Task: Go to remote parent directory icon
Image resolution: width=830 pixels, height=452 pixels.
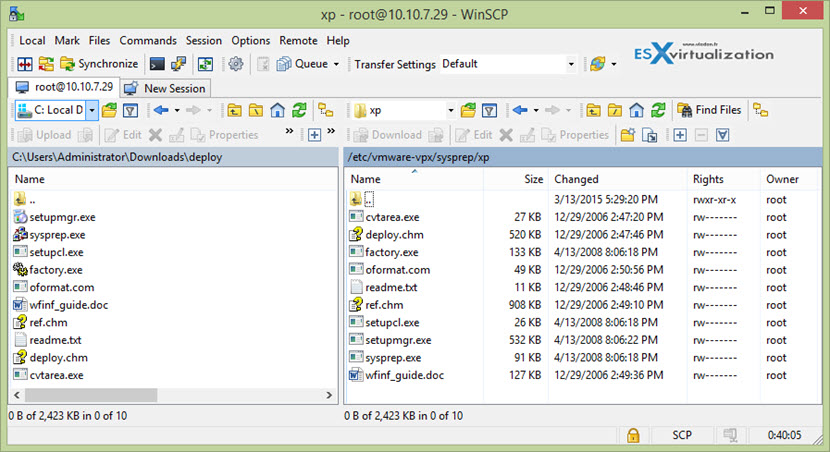Action: pyautogui.click(x=593, y=110)
